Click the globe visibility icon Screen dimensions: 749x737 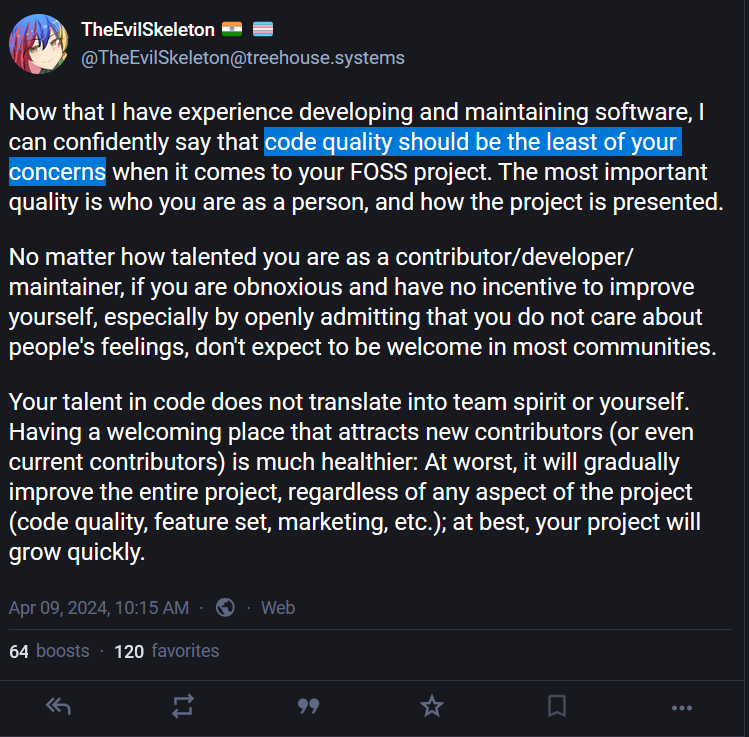pyautogui.click(x=225, y=607)
